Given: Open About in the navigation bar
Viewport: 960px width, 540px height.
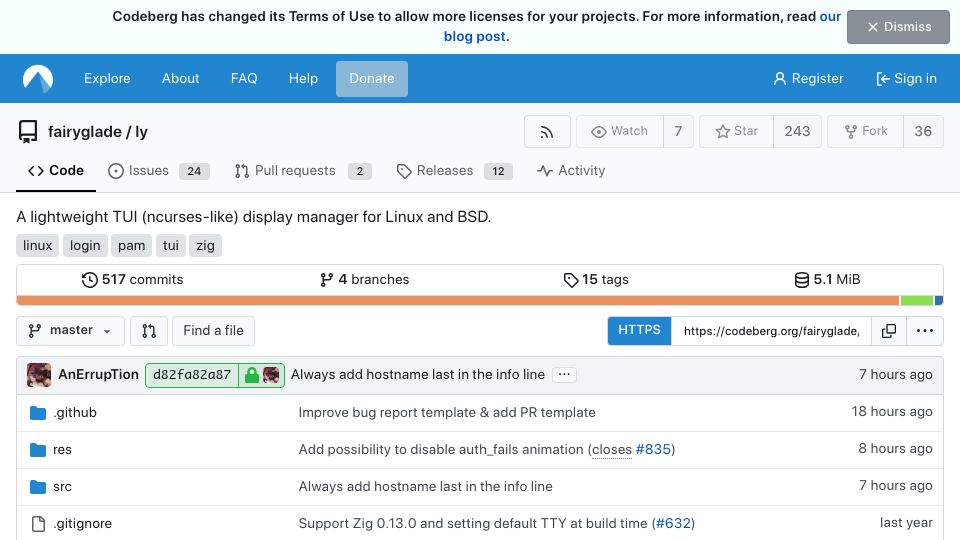Looking at the screenshot, I should (181, 78).
